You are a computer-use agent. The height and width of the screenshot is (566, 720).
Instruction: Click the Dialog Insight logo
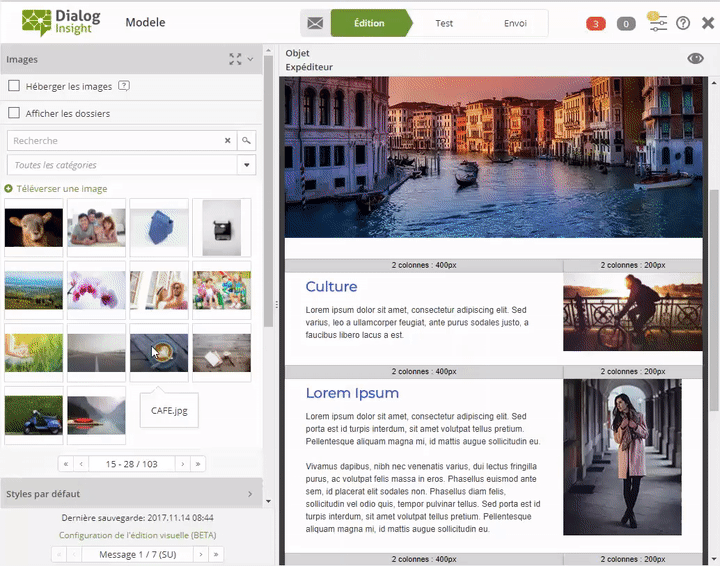pos(61,22)
